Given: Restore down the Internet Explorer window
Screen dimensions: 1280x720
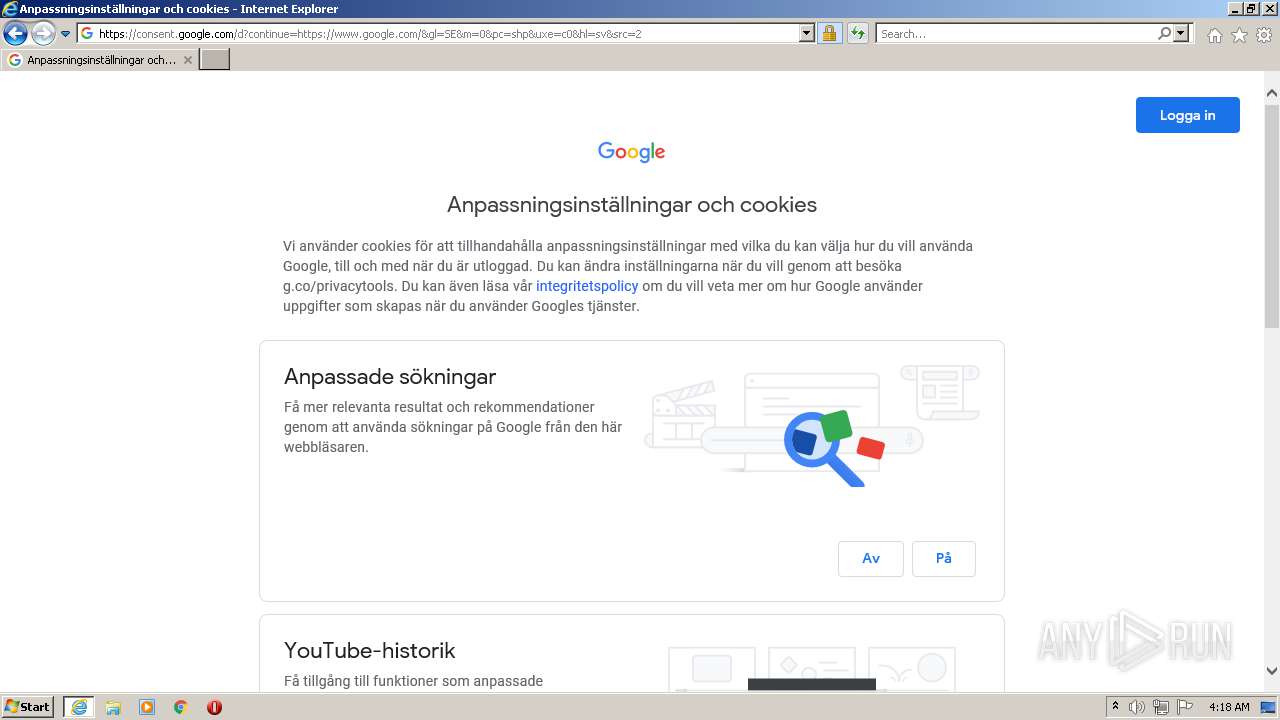Looking at the screenshot, I should pos(1251,8).
